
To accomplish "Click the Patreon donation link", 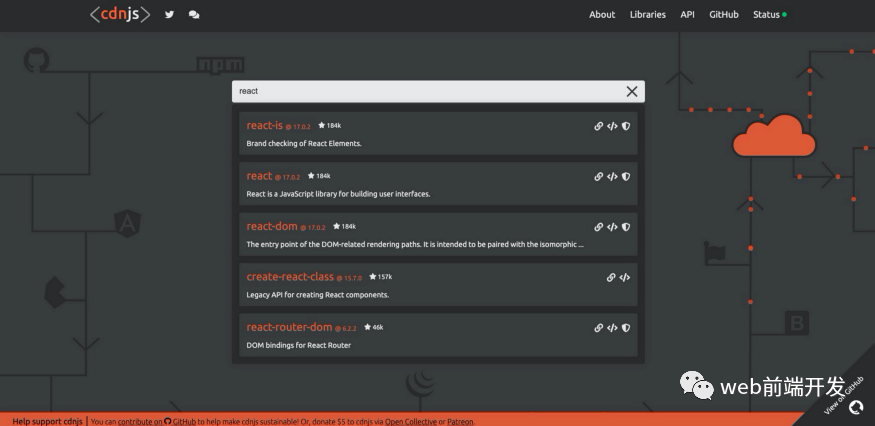I will click(460, 422).
